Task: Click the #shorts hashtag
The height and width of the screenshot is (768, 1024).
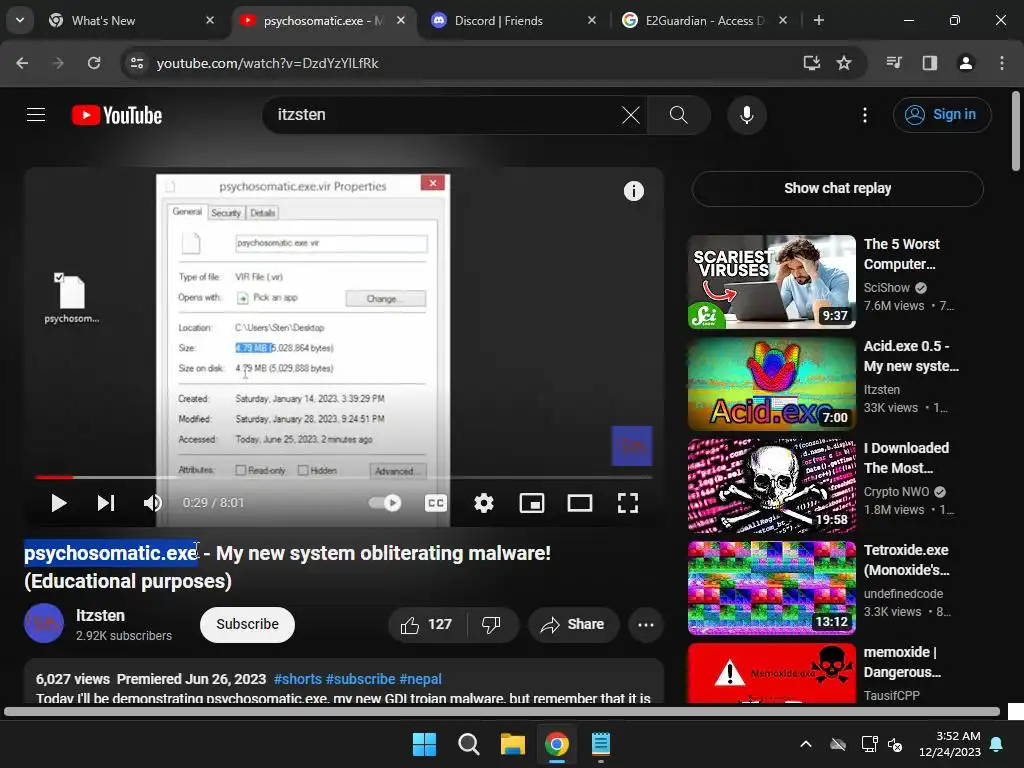Action: coord(298,679)
